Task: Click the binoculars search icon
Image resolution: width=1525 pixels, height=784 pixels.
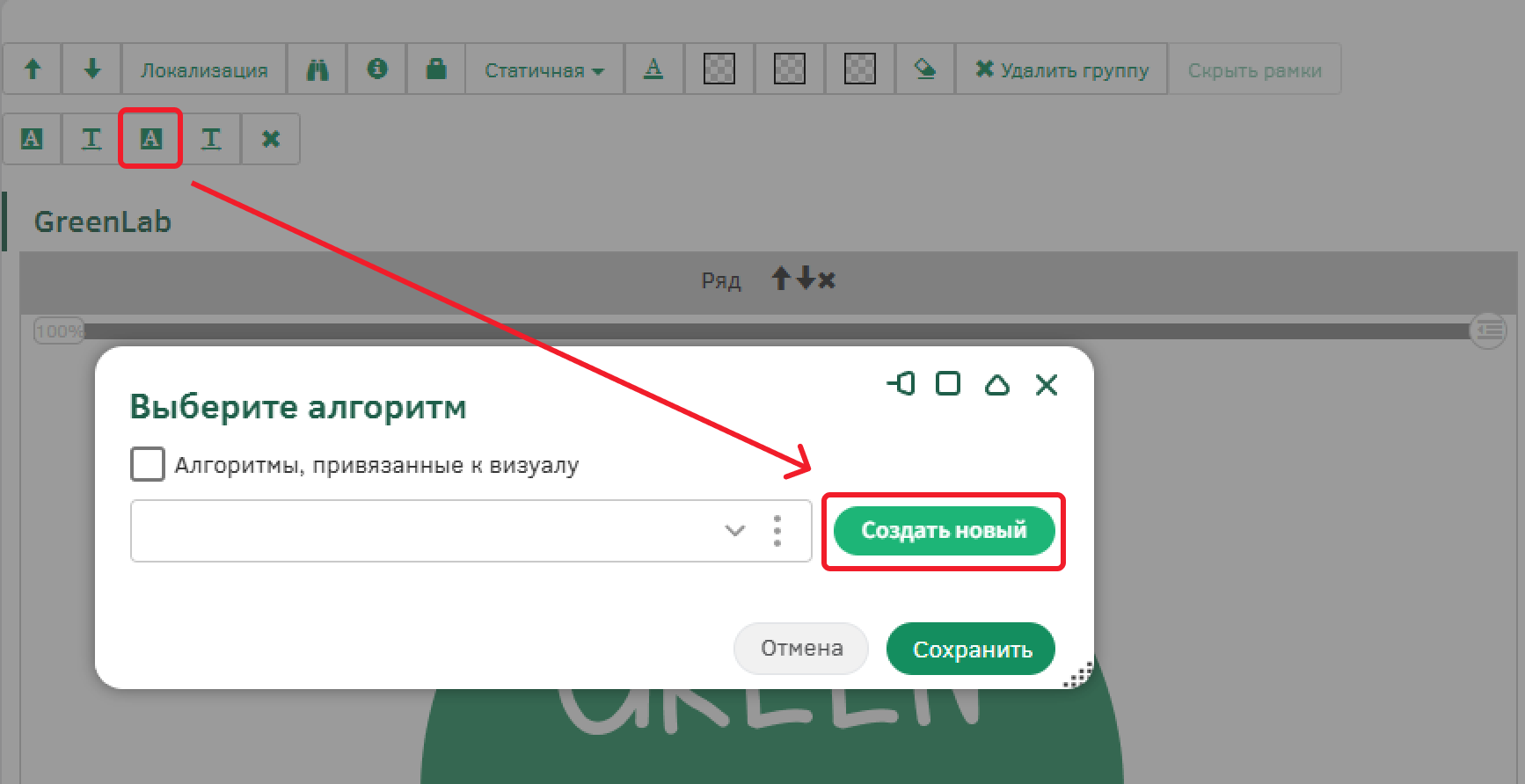Action: (x=317, y=69)
